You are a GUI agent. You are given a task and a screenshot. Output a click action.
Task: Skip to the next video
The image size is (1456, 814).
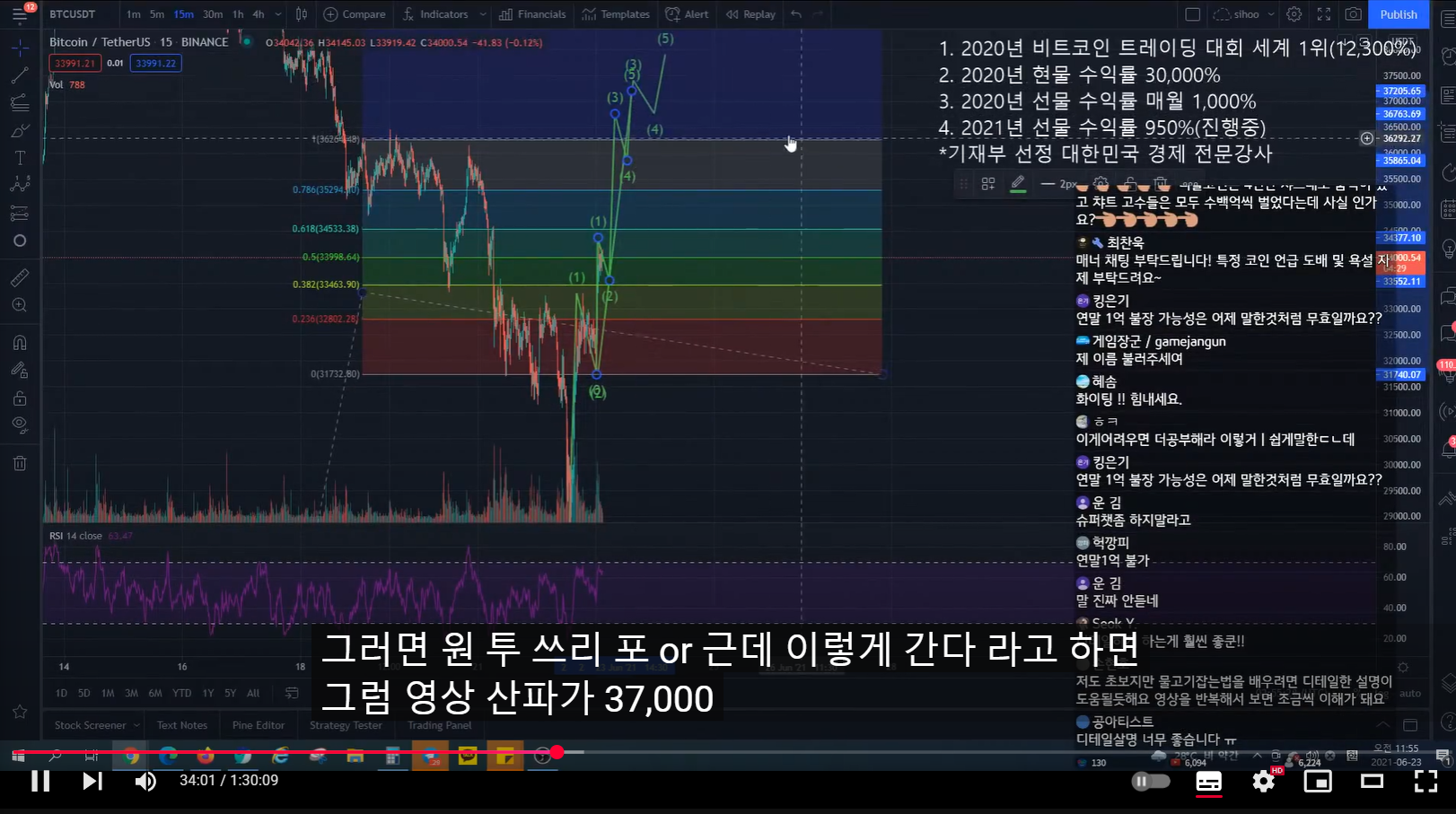pyautogui.click(x=92, y=781)
